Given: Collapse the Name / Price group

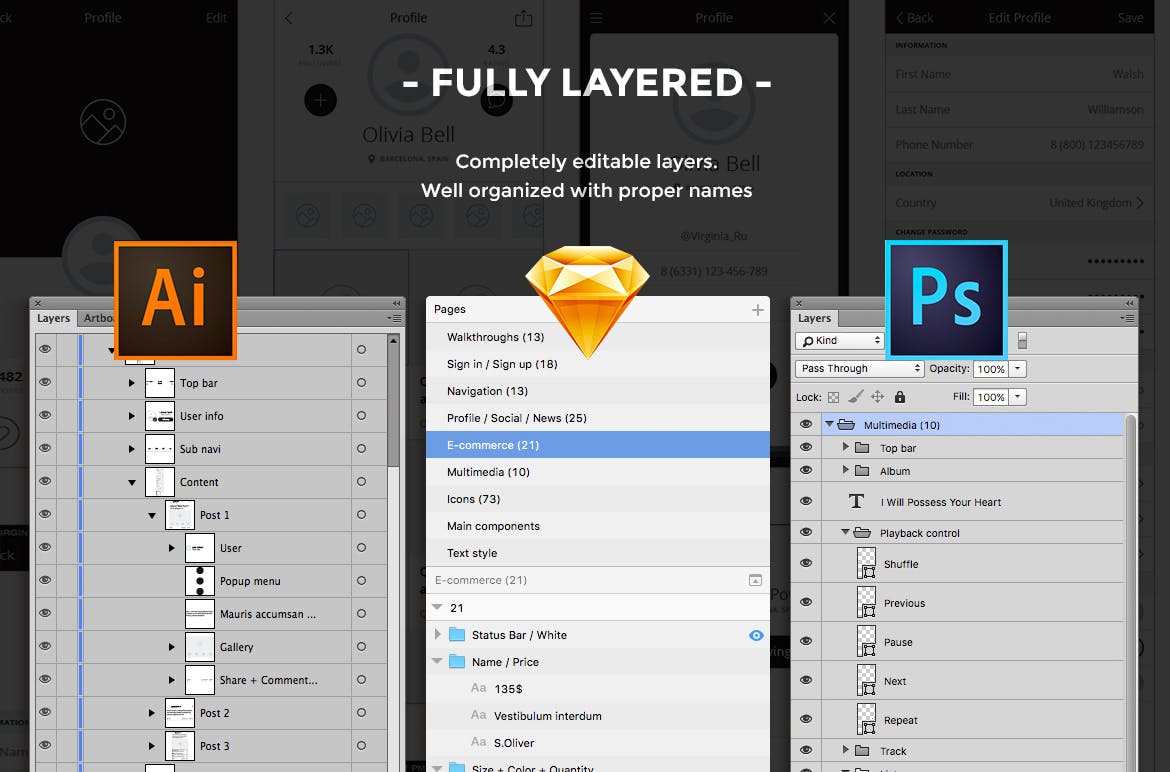Looking at the screenshot, I should pos(437,662).
